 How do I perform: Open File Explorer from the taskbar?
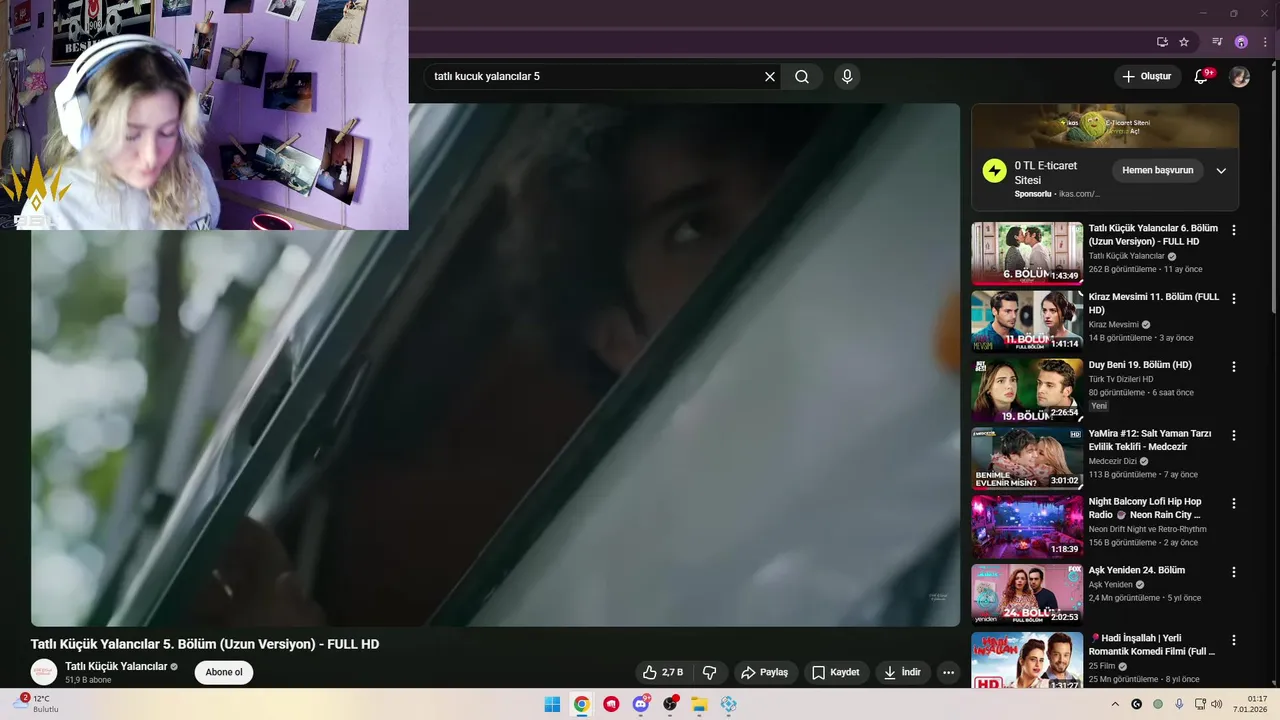click(x=700, y=704)
